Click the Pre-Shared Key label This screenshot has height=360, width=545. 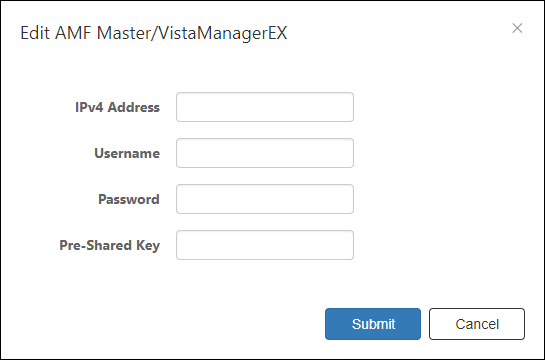click(109, 245)
